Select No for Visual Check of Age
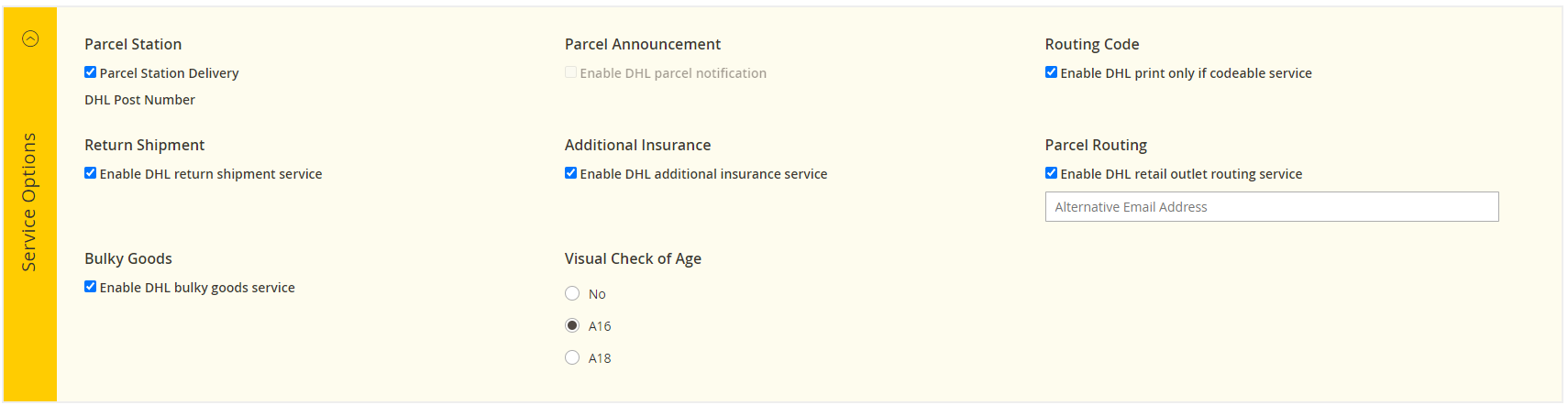The height and width of the screenshot is (405, 1568). (x=572, y=293)
